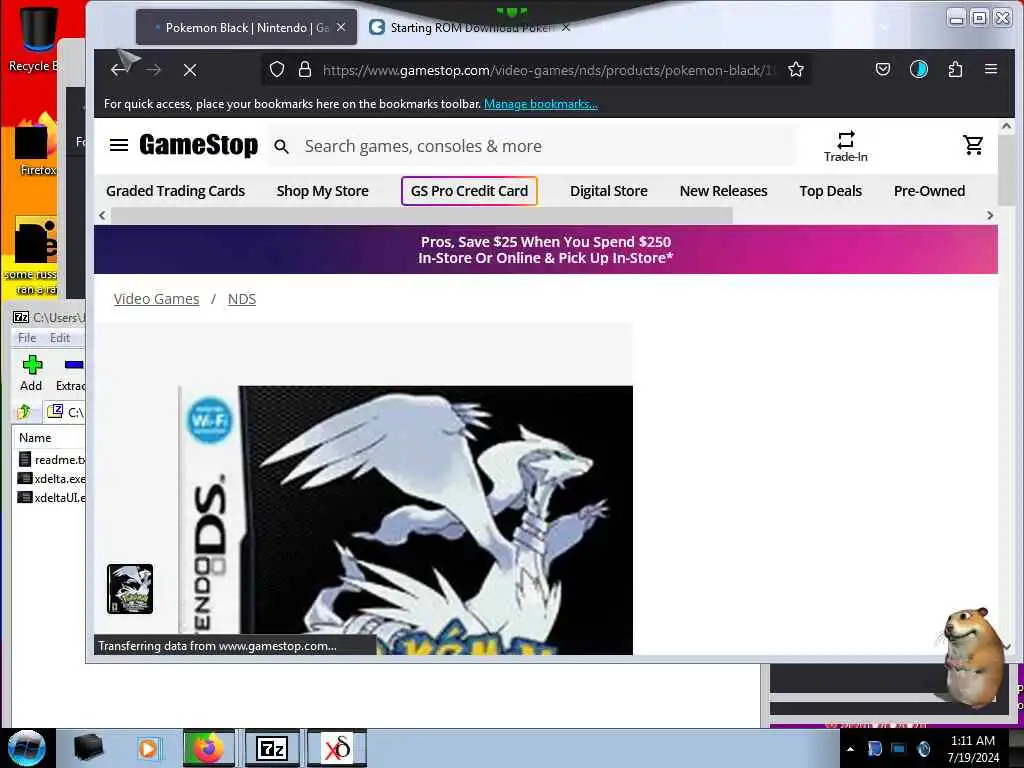This screenshot has width=1024, height=768.
Task: Open the Firefox desktop shortcut
Action: click(x=37, y=146)
